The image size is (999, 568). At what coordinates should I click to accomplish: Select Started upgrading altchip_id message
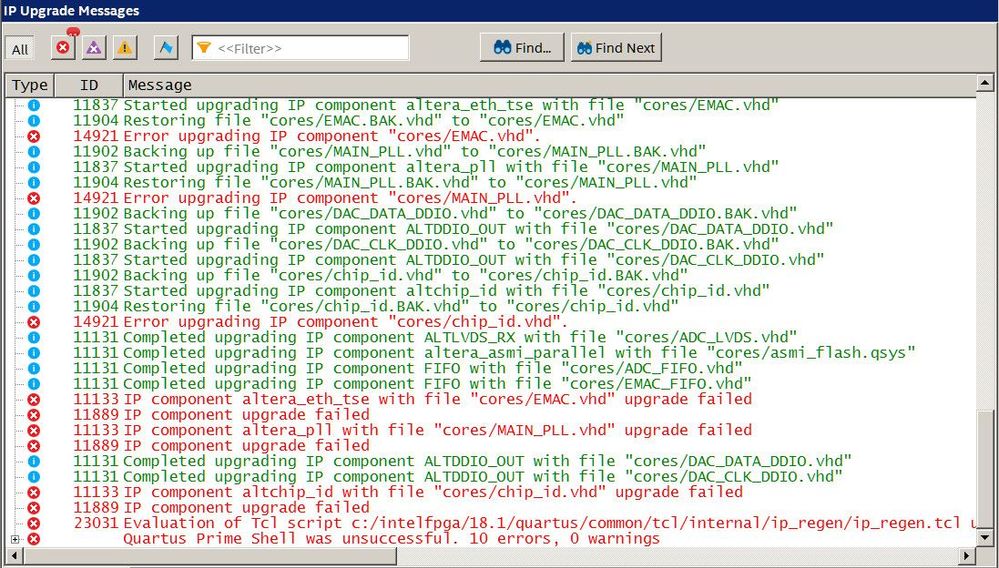(446, 290)
